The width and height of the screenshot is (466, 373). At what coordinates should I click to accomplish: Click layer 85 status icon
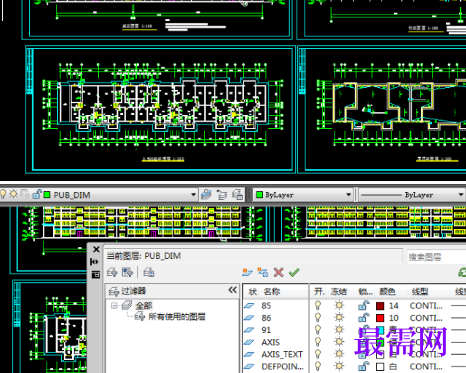click(x=249, y=306)
